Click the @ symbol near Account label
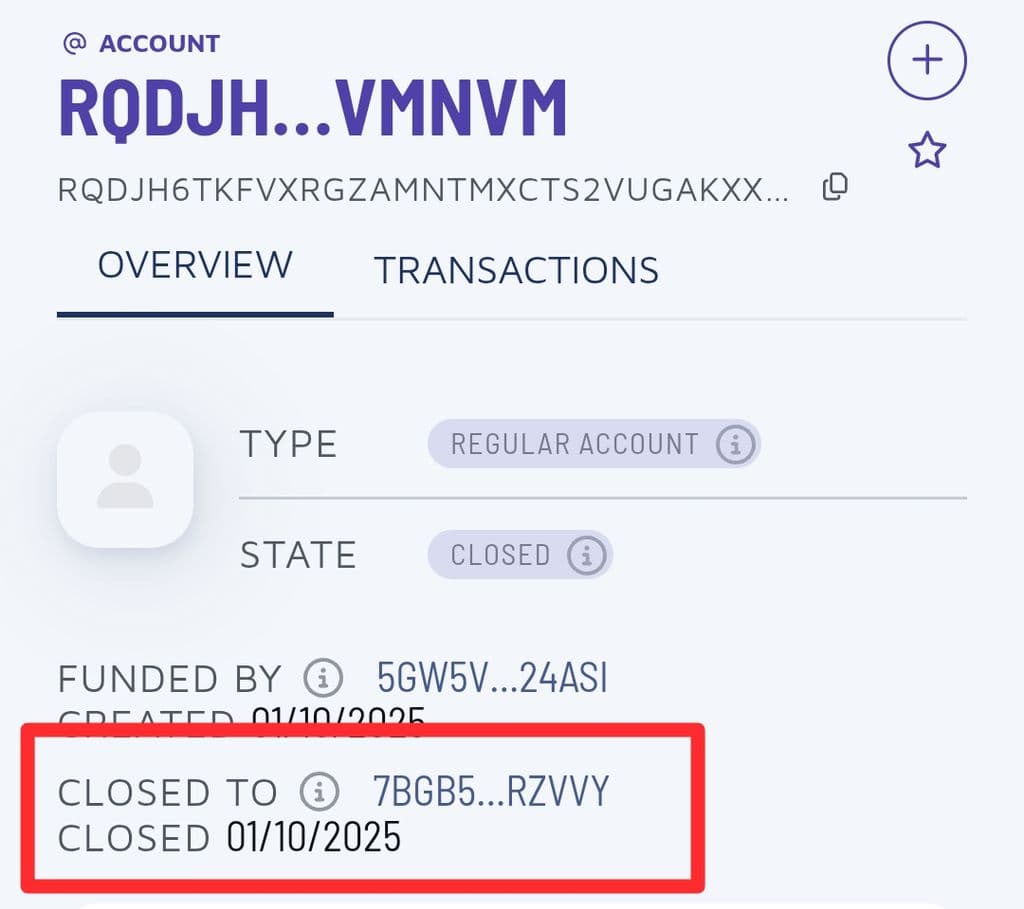 (x=74, y=43)
